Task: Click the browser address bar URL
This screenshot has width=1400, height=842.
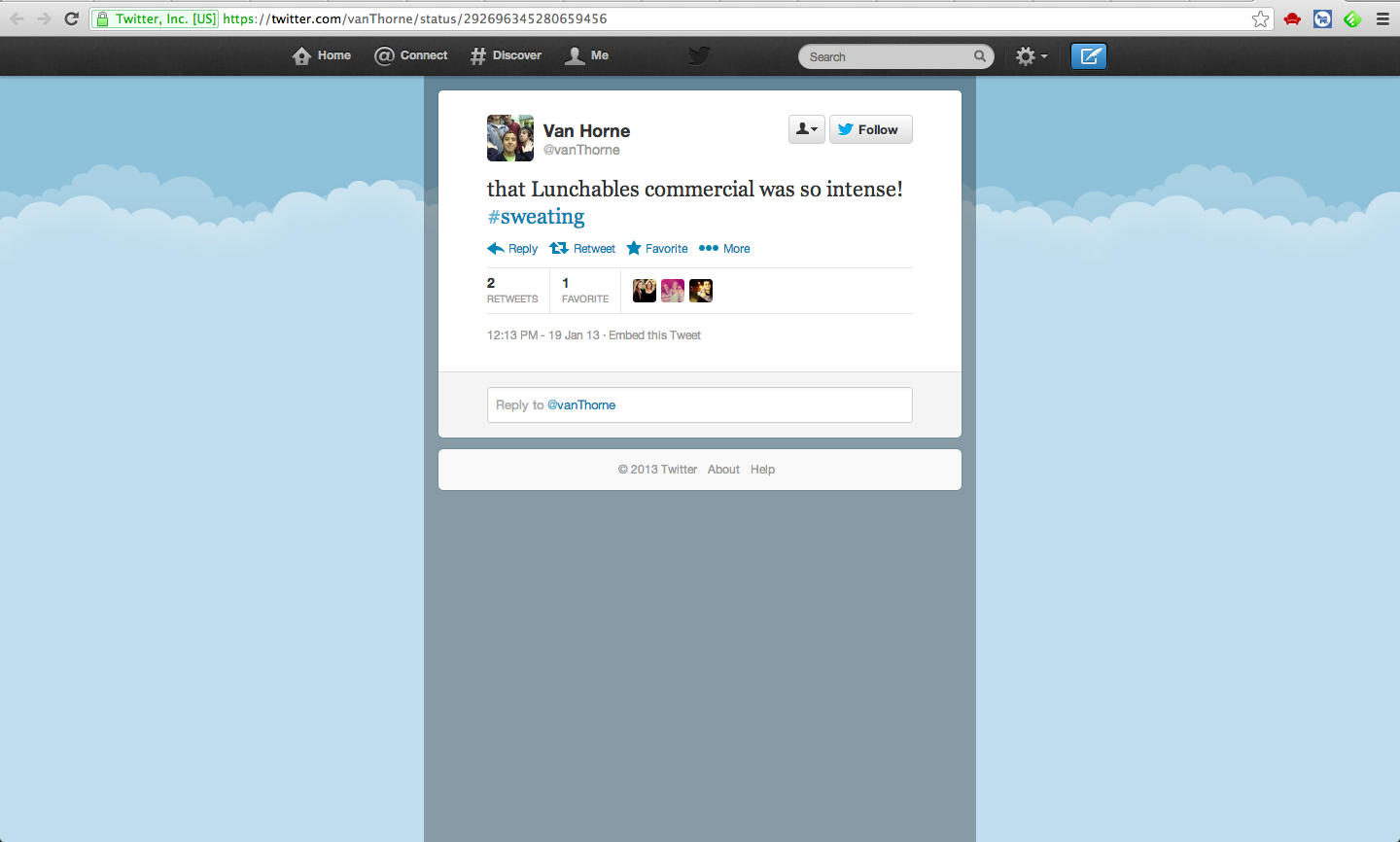Action: [415, 18]
